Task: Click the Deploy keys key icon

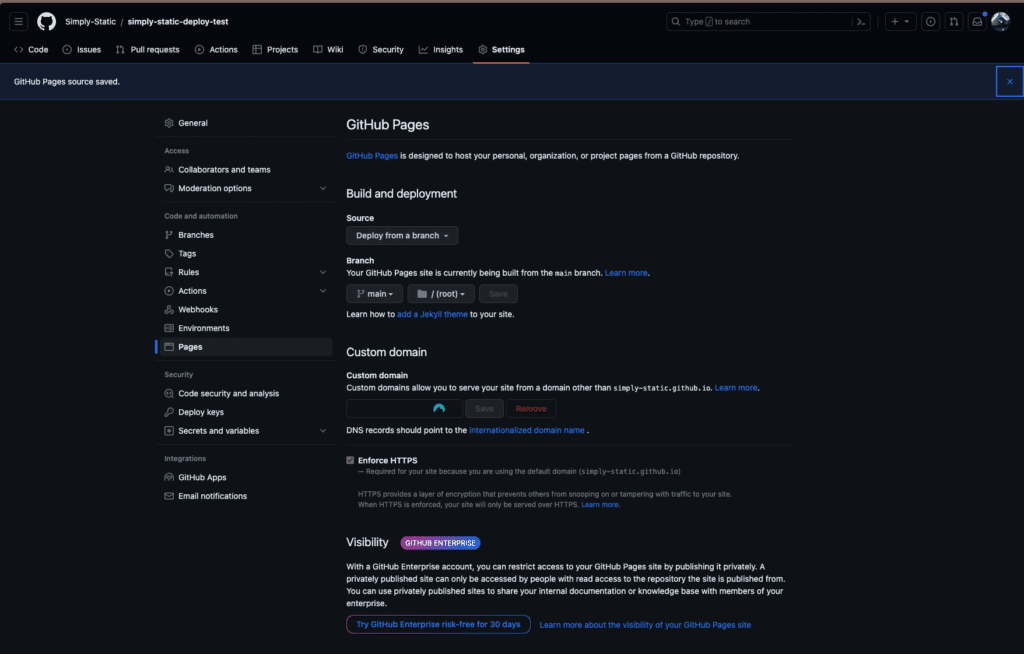Action: click(169, 412)
